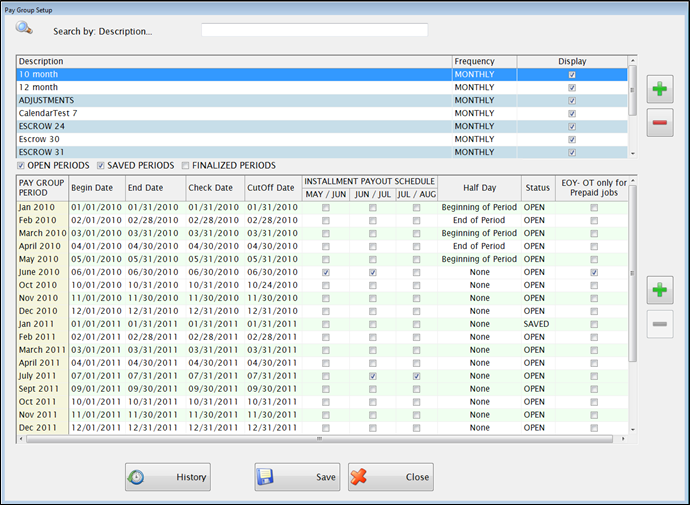
Task: Select the 12 month pay group row
Action: click(x=322, y=88)
